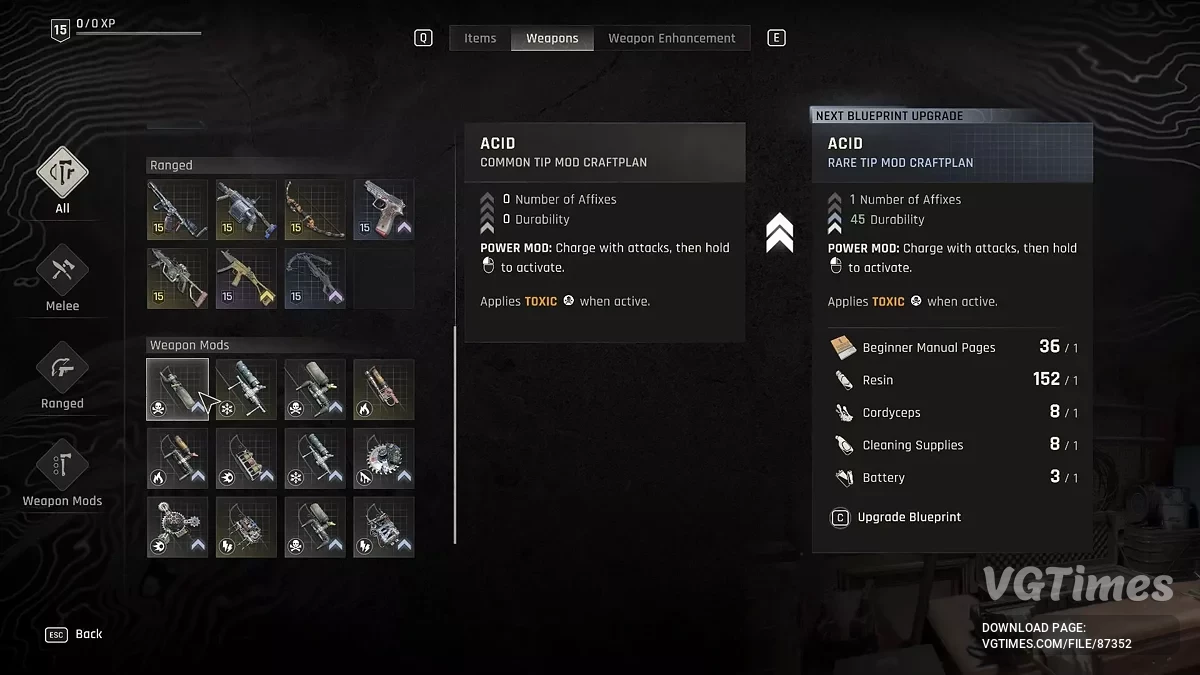Screen dimensions: 1200x675
Task: Select the highlighted Acid toxic weapon mod
Action: (177, 389)
